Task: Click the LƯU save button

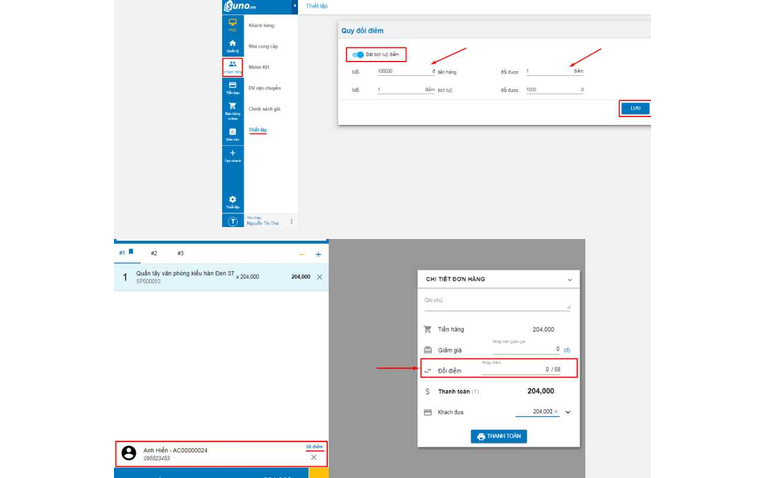Action: click(635, 108)
